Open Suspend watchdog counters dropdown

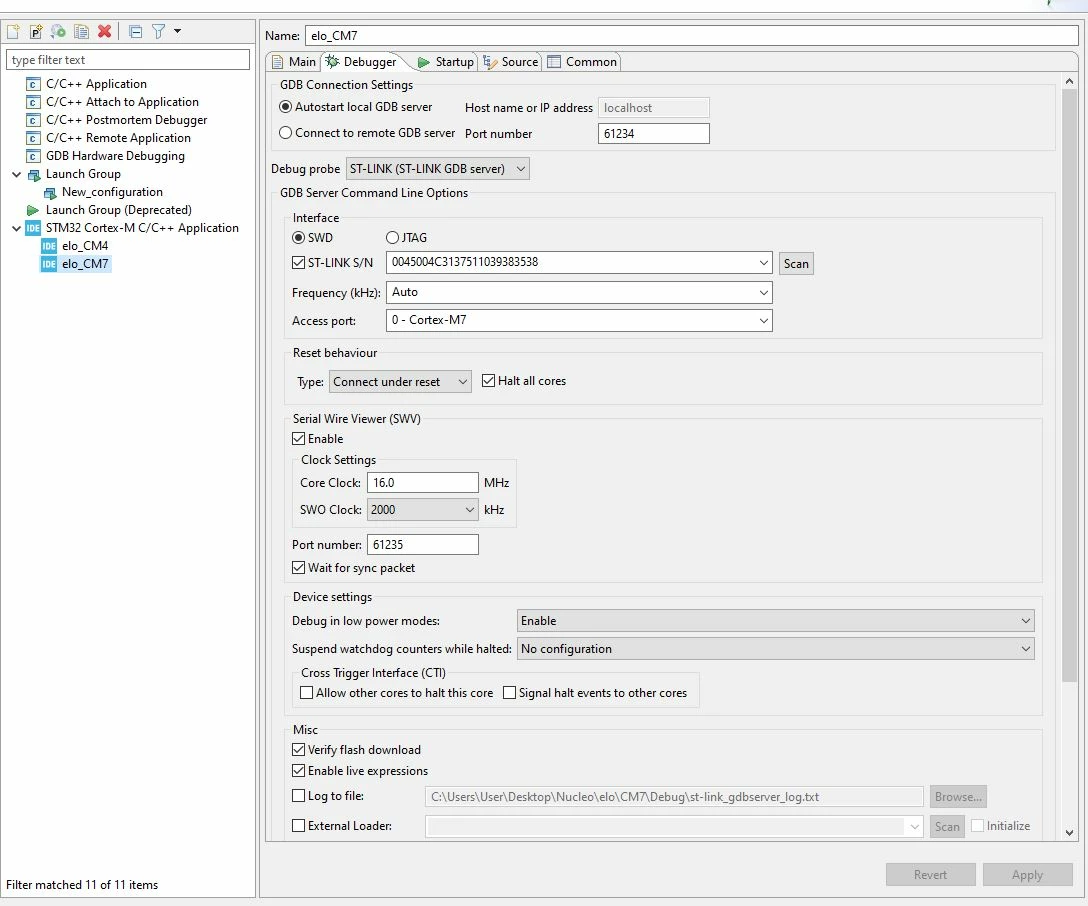tap(776, 649)
